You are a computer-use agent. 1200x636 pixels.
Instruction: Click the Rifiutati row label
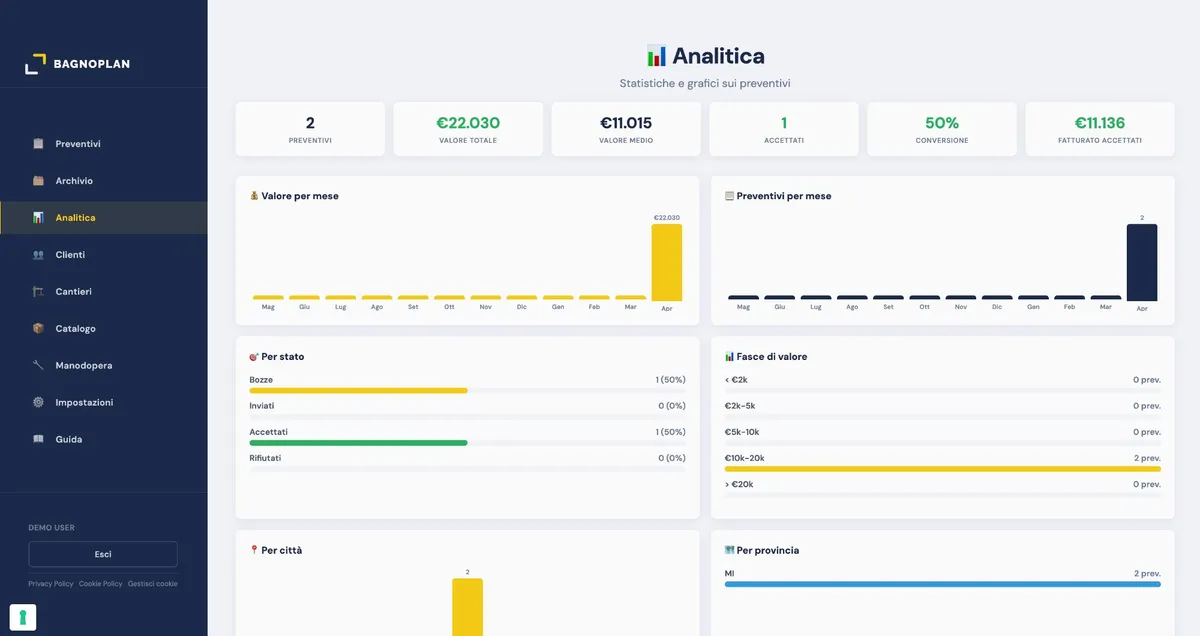(x=265, y=458)
